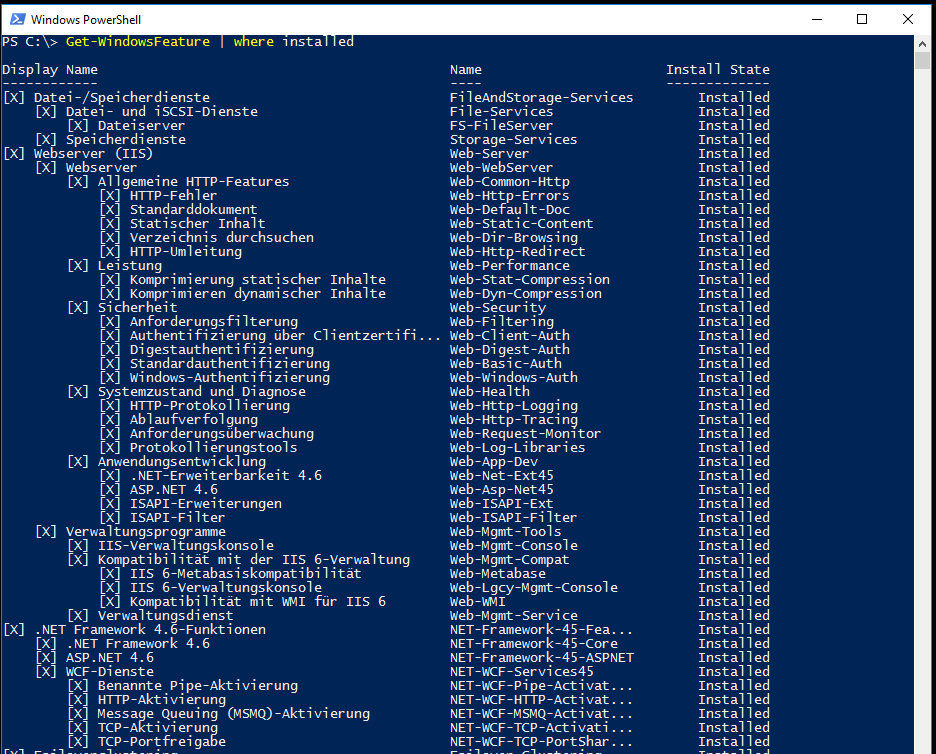
Task: Click the 'ISAPI-Erweiterungen' entry
Action: 205,504
